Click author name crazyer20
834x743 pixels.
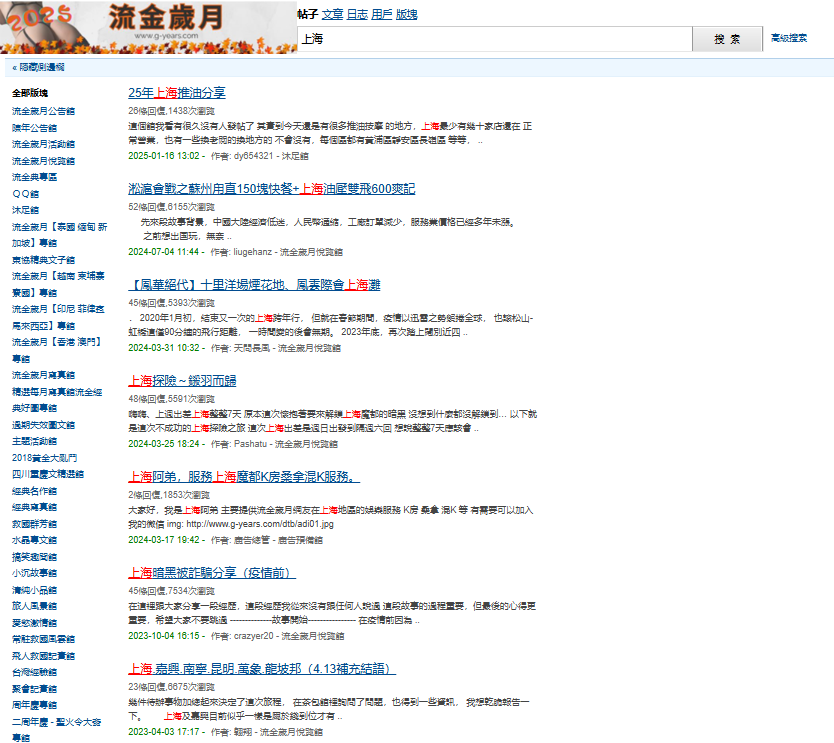253,636
